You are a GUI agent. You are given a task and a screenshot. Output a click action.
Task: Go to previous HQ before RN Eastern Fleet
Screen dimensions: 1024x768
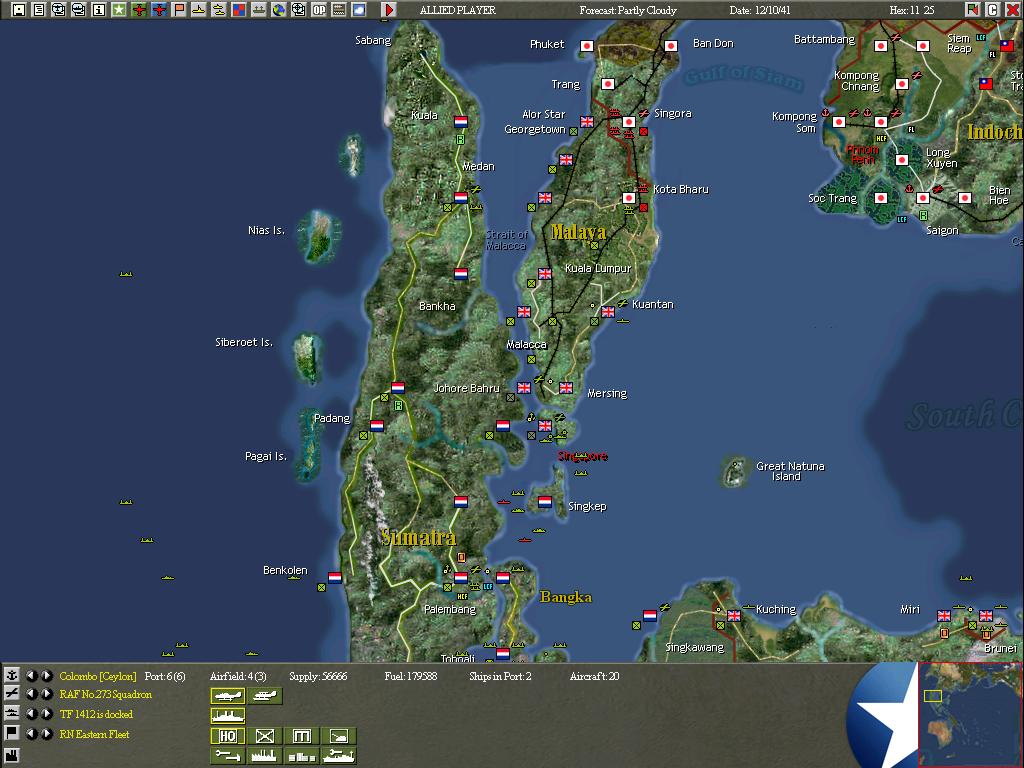click(x=31, y=733)
